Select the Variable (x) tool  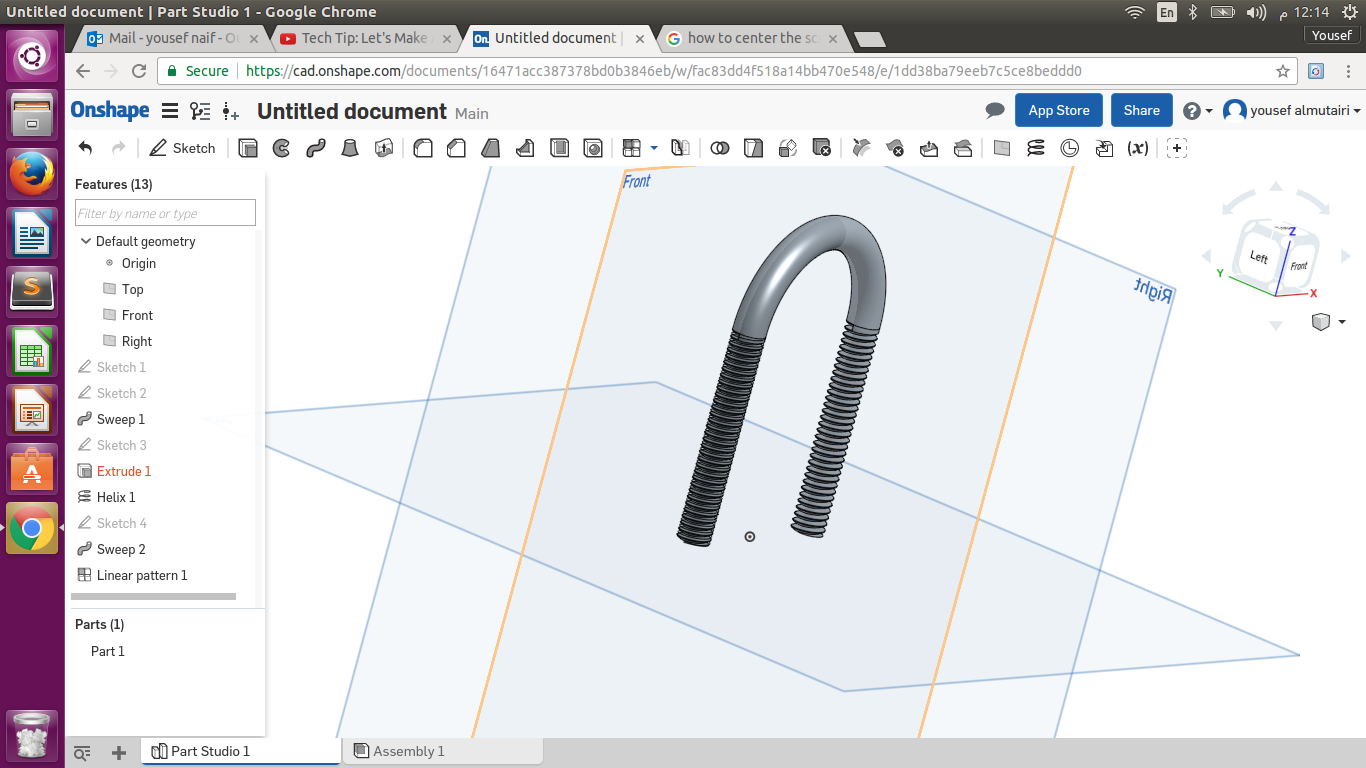(x=1138, y=148)
